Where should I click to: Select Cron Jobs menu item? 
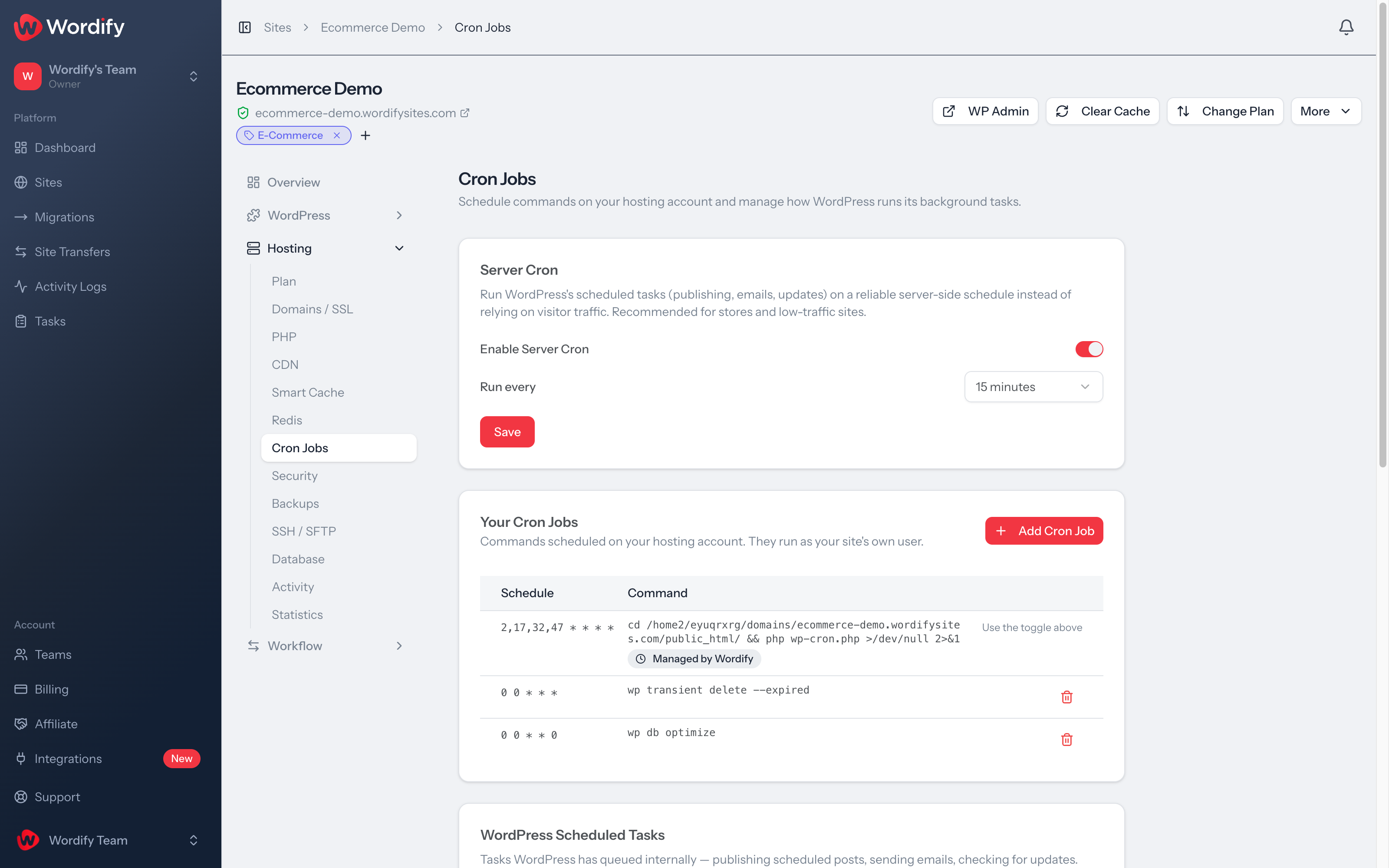[339, 448]
